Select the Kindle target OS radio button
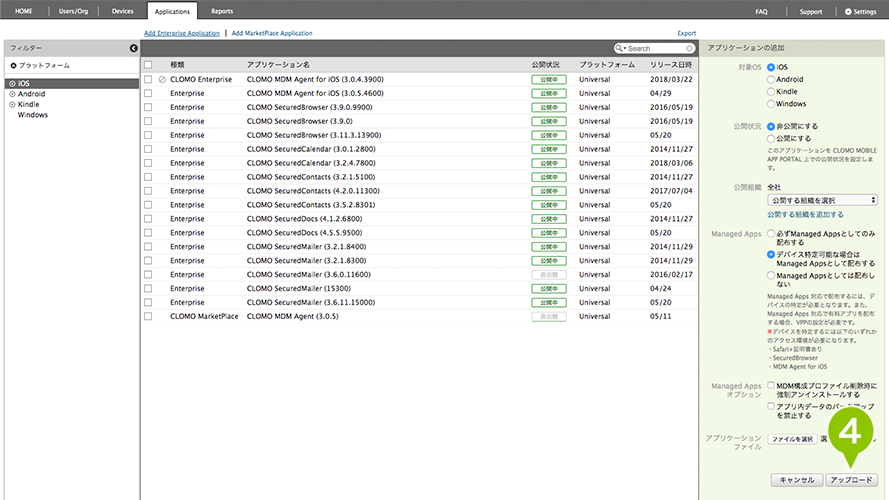 tap(771, 92)
